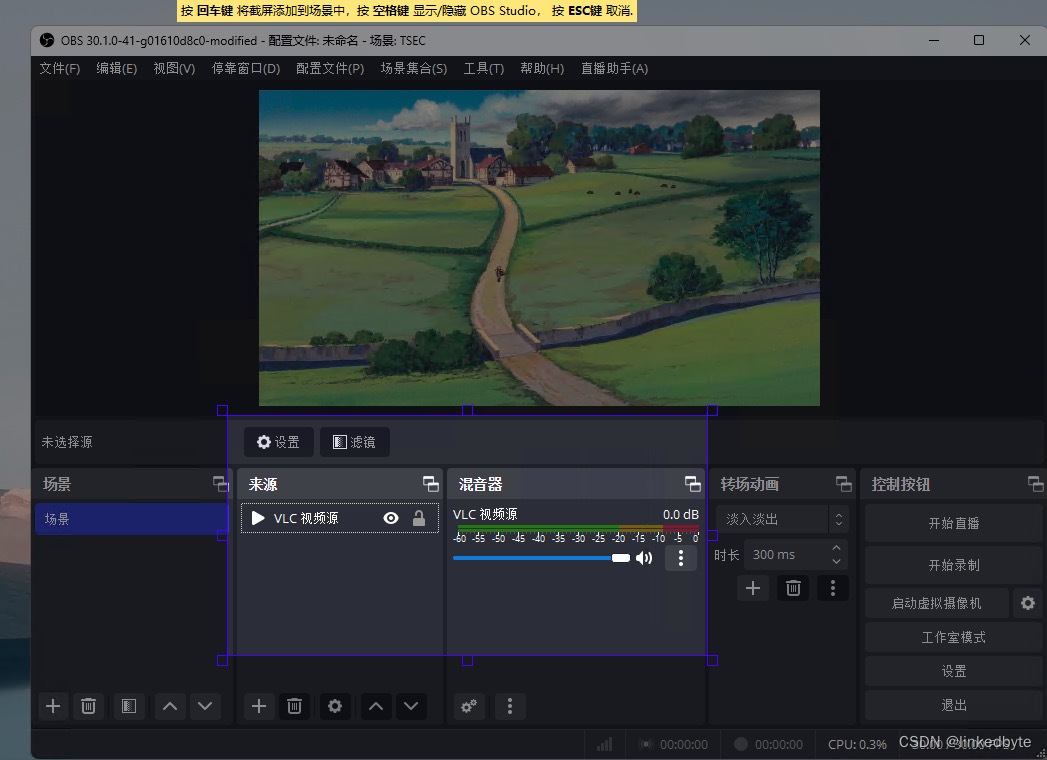Add a new scene with the plus icon in 场景 panel
Viewport: 1047px width, 760px height.
pyautogui.click(x=53, y=706)
